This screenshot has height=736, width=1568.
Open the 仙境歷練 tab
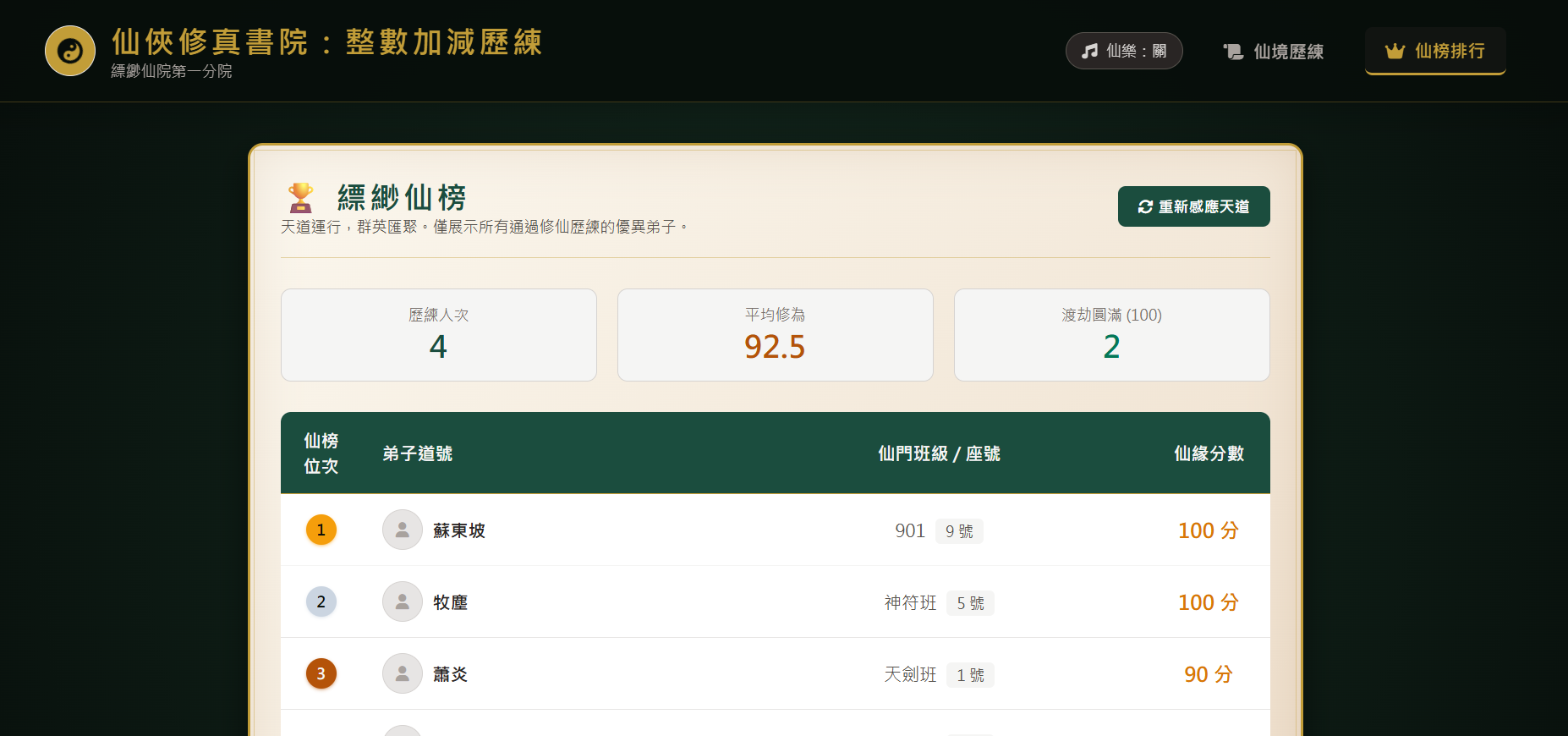pos(1274,52)
